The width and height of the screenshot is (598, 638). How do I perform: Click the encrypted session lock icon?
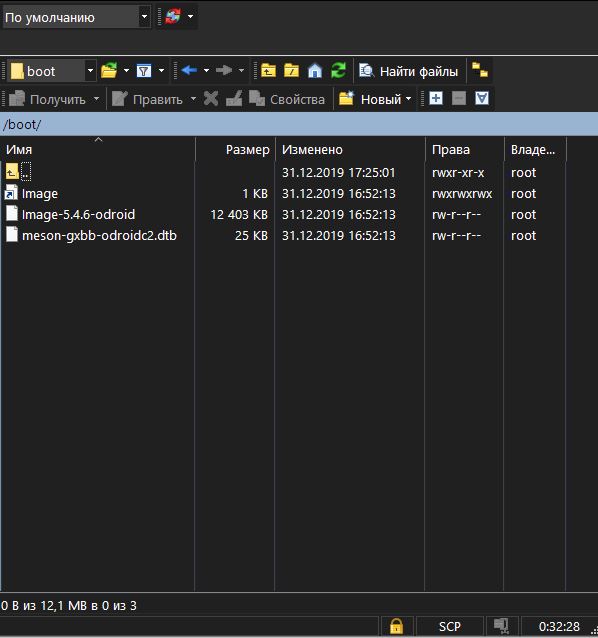396,626
